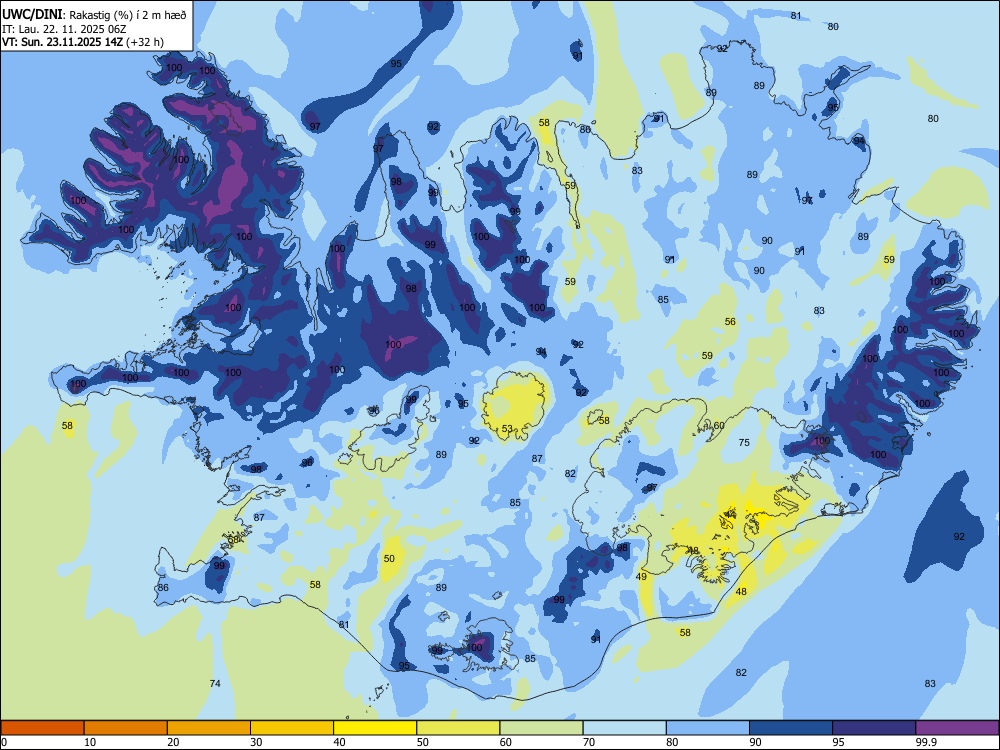Click the "75" humidity value on the map
The height and width of the screenshot is (750, 1000).
click(744, 443)
